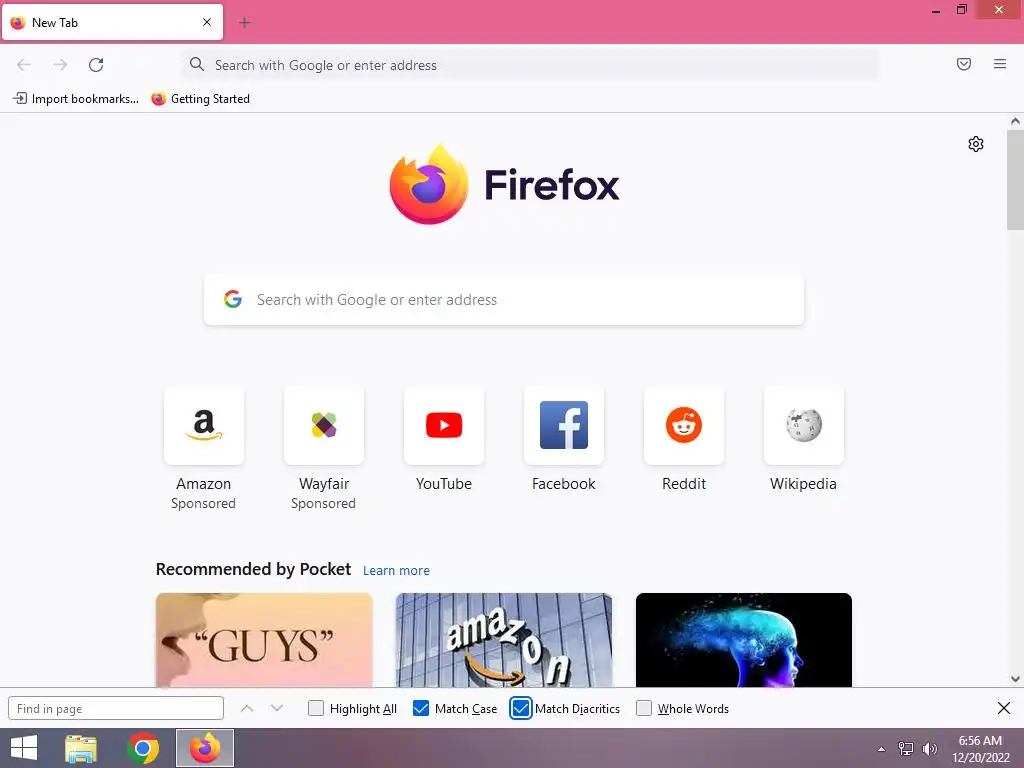The height and width of the screenshot is (768, 1024).
Task: Open the Save to Pocket icon
Action: pos(964,64)
